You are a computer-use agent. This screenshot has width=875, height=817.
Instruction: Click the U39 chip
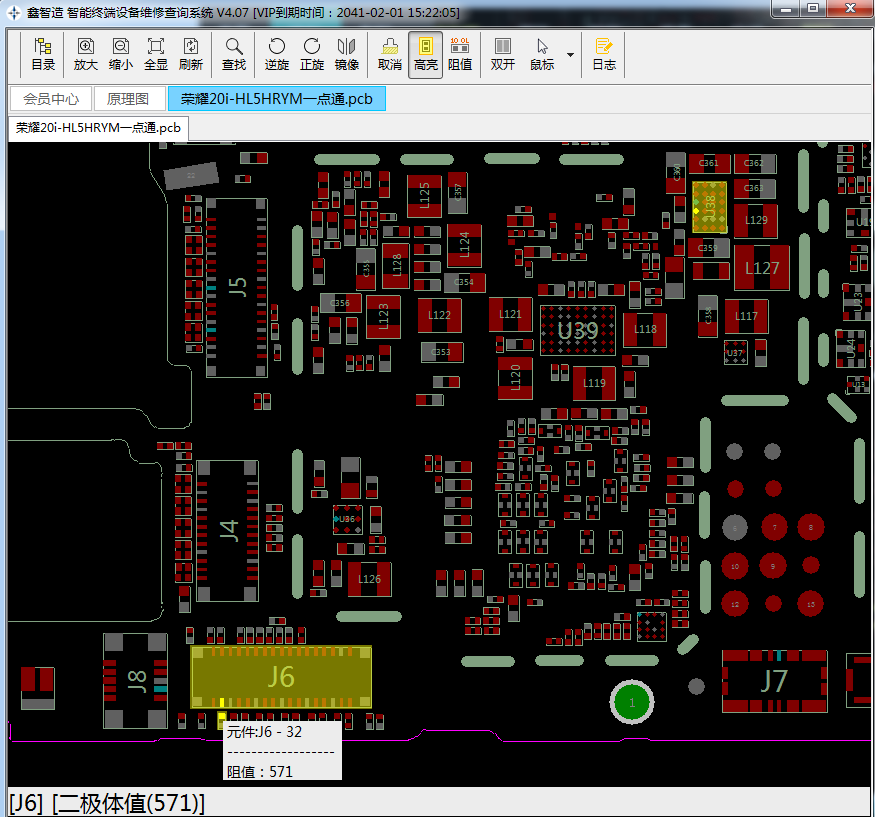pyautogui.click(x=578, y=330)
